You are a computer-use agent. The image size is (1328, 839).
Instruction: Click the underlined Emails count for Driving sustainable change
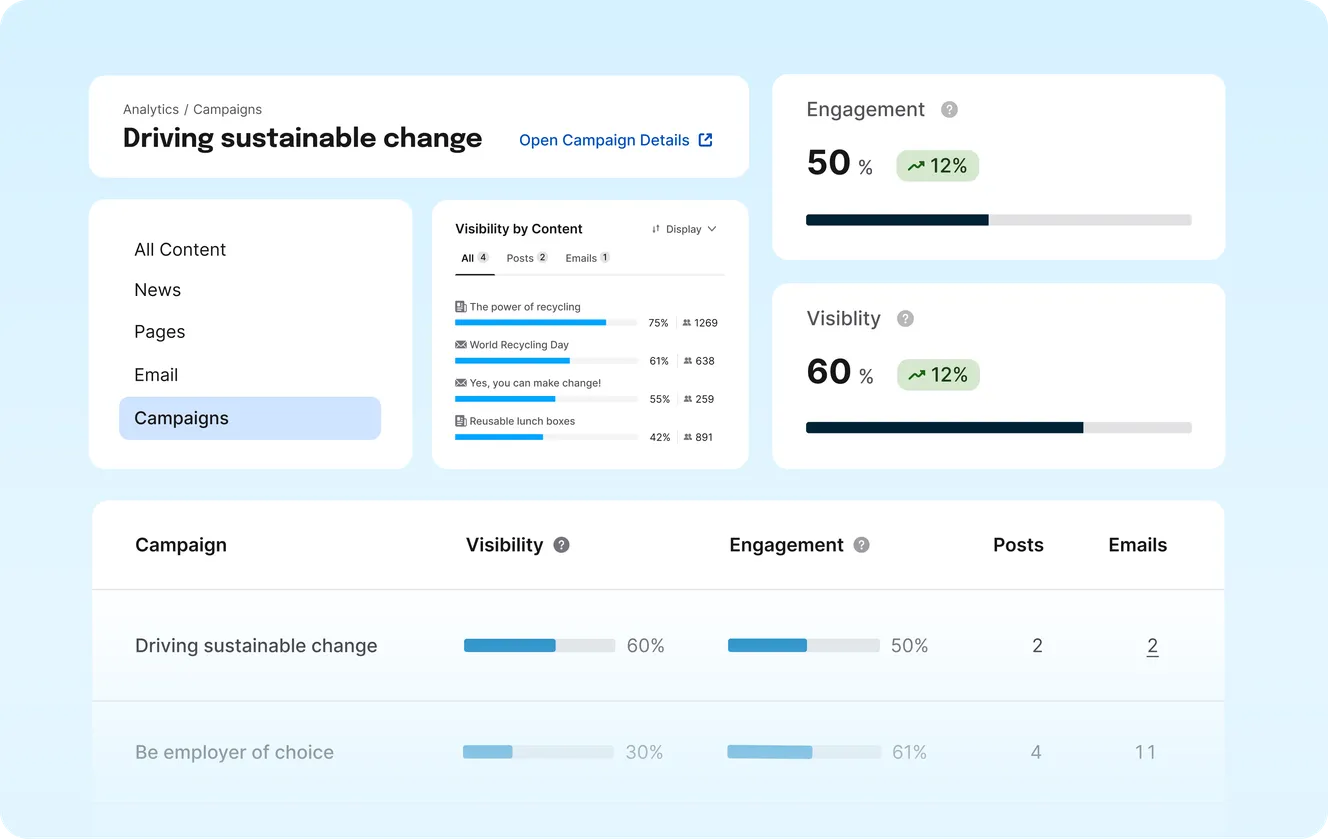1153,646
